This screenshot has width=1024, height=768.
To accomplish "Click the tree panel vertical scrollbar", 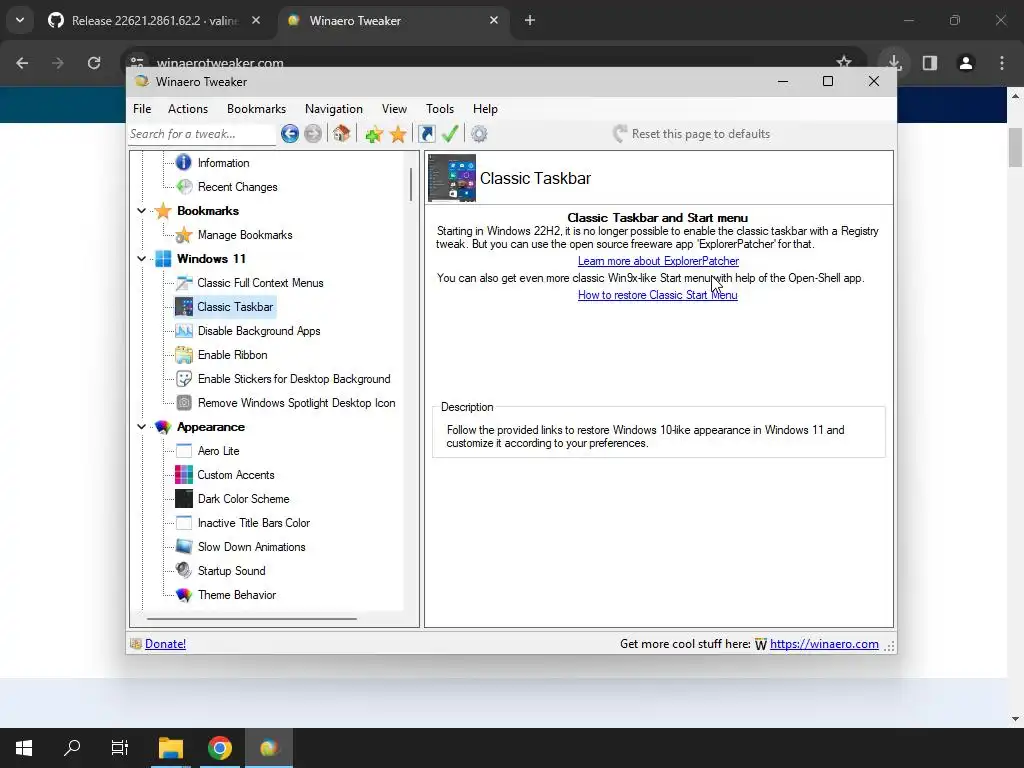I will pyautogui.click(x=411, y=185).
